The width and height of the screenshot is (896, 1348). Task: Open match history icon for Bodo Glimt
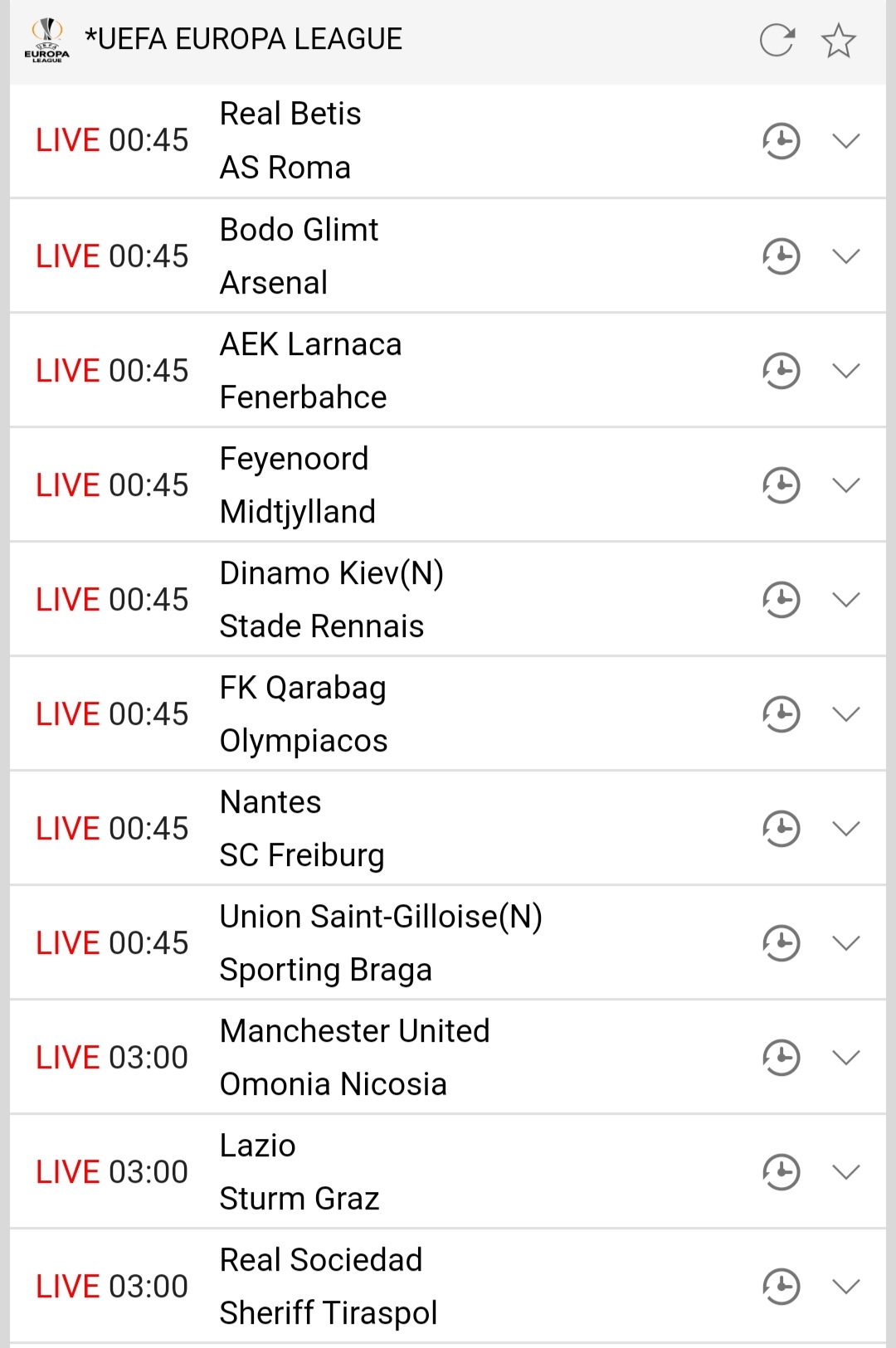pos(781,255)
